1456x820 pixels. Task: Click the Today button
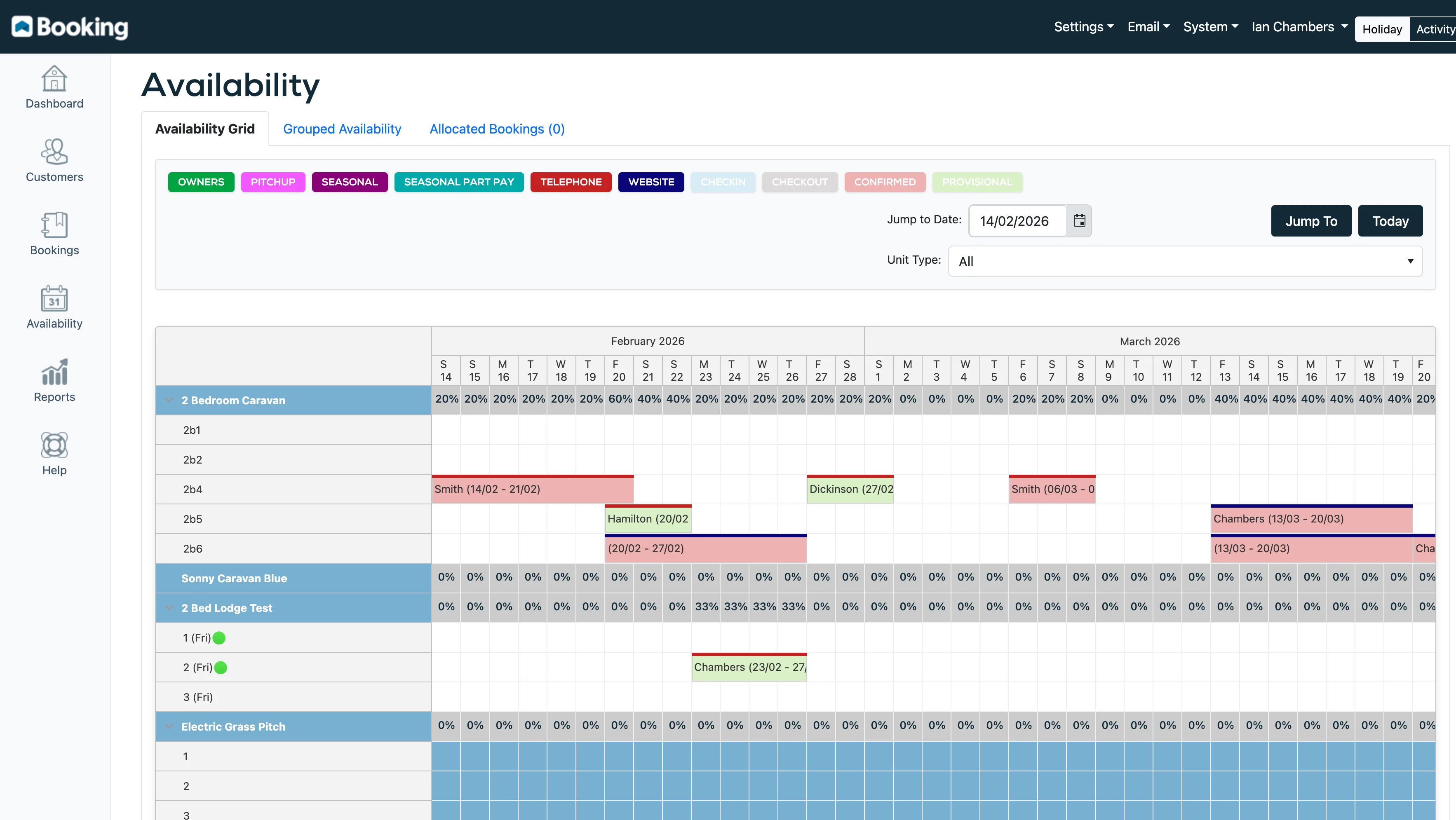pos(1390,221)
